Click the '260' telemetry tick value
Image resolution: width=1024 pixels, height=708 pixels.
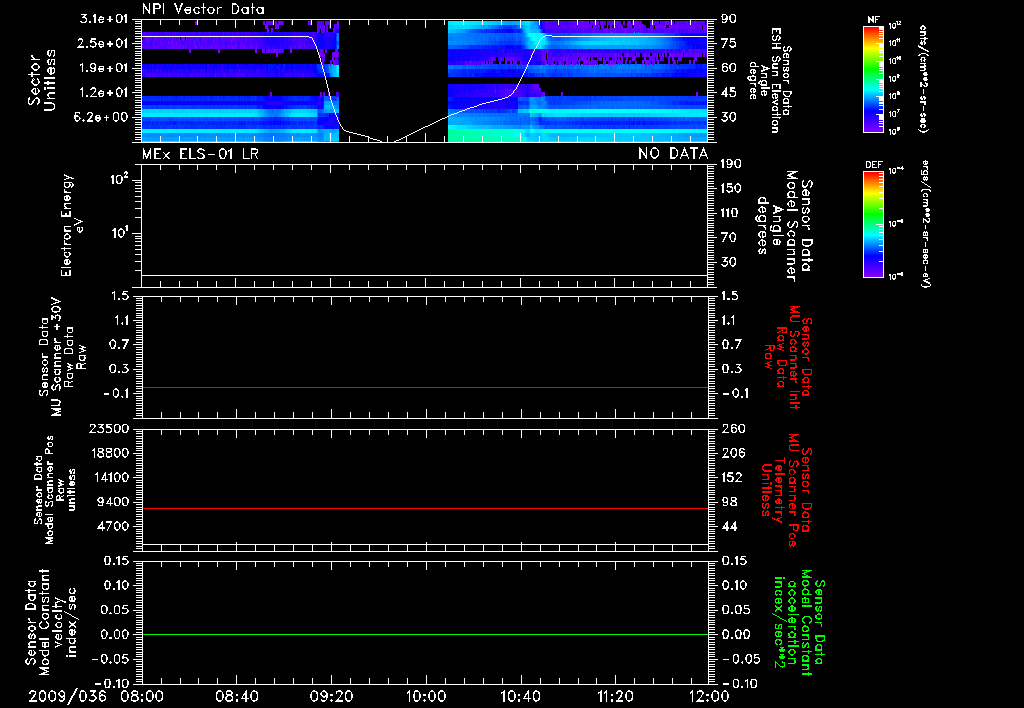[x=733, y=429]
